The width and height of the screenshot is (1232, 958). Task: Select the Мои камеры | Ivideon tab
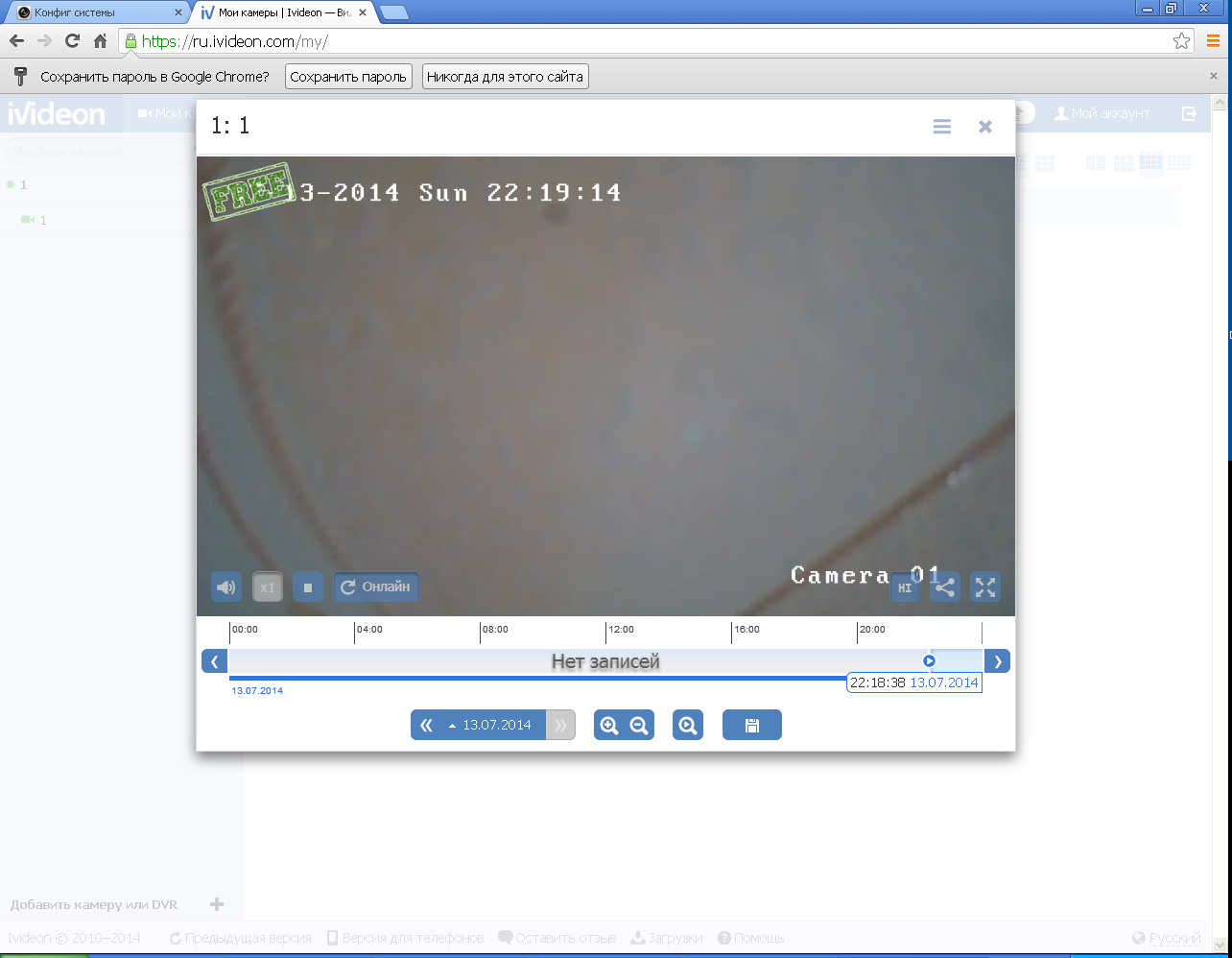[x=283, y=12]
